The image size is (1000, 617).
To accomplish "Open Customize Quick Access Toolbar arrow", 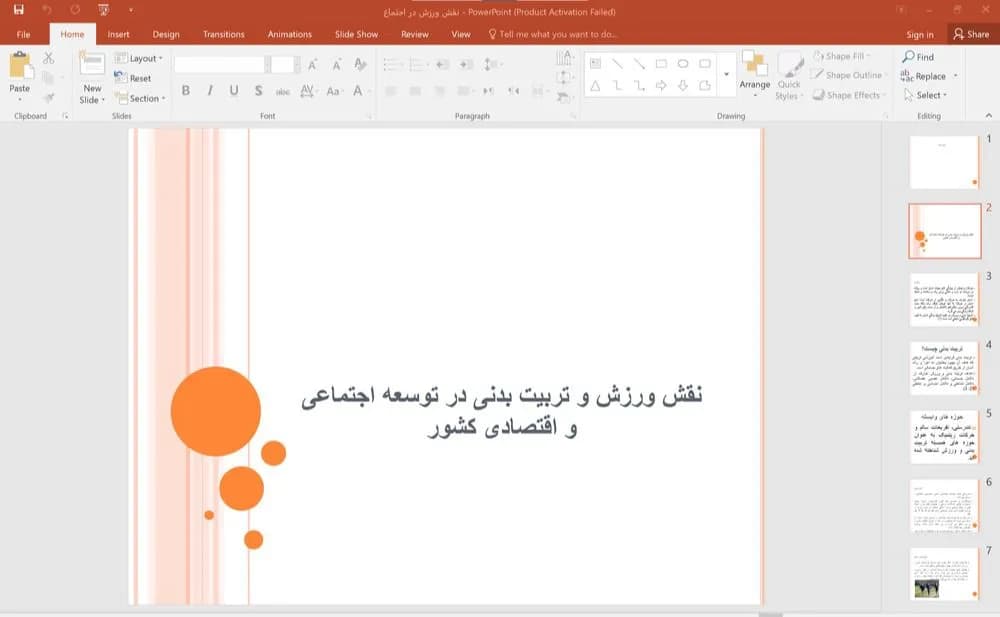I will click(131, 10).
